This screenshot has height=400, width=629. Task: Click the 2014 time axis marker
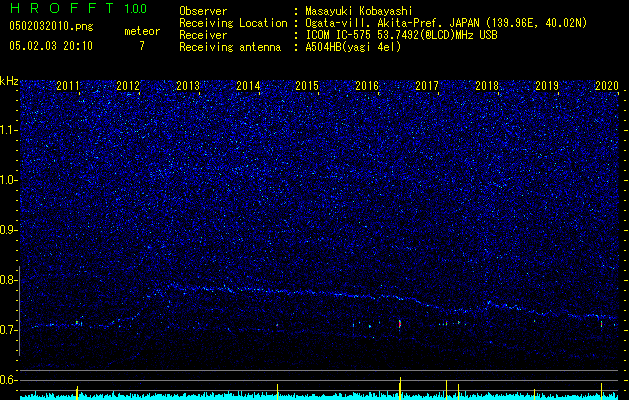click(248, 85)
